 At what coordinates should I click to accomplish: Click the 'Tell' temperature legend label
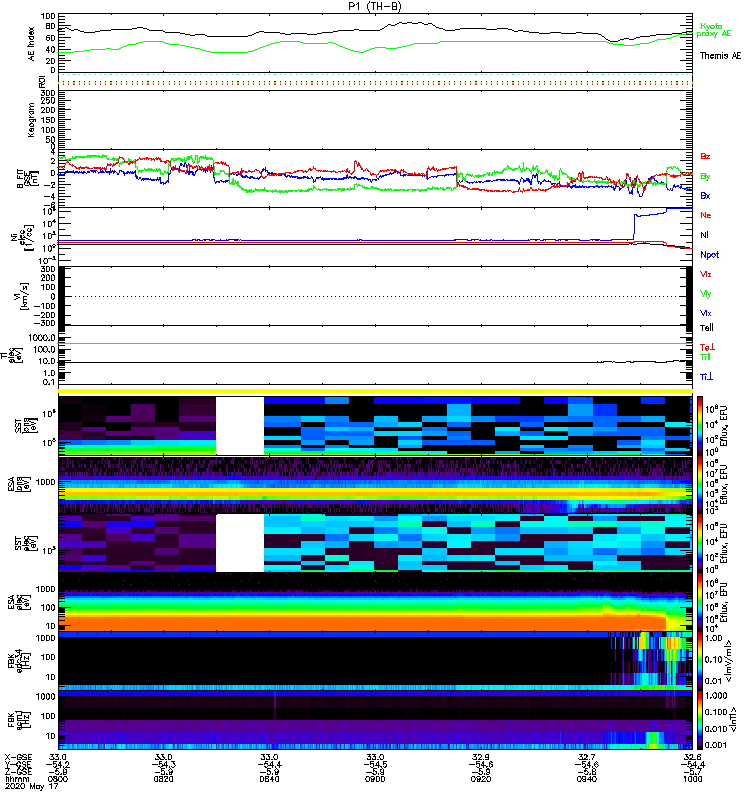click(707, 328)
